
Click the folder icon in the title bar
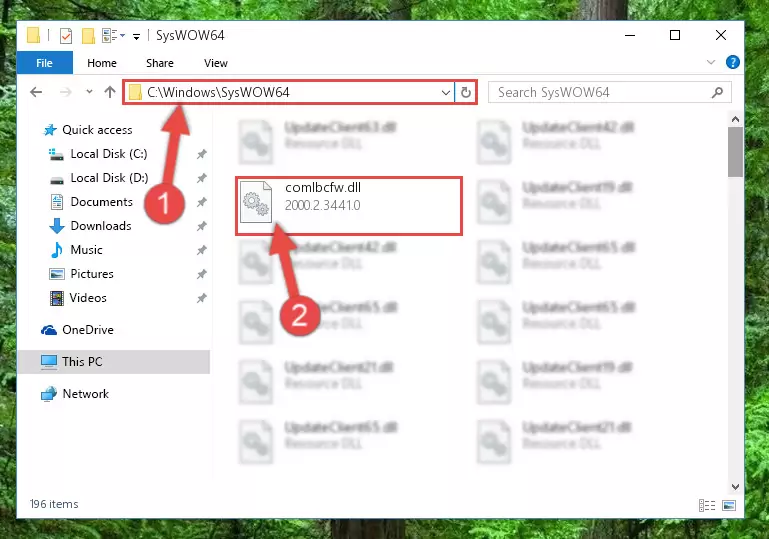pyautogui.click(x=33, y=35)
